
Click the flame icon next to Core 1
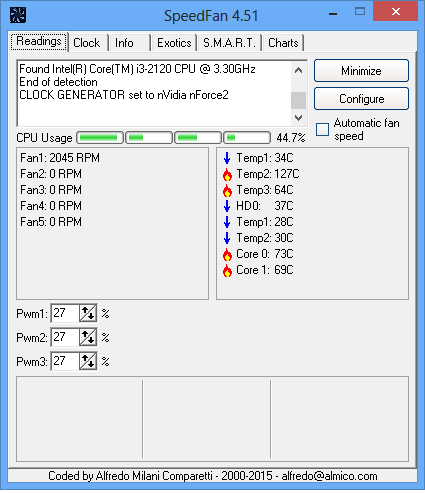pos(227,270)
